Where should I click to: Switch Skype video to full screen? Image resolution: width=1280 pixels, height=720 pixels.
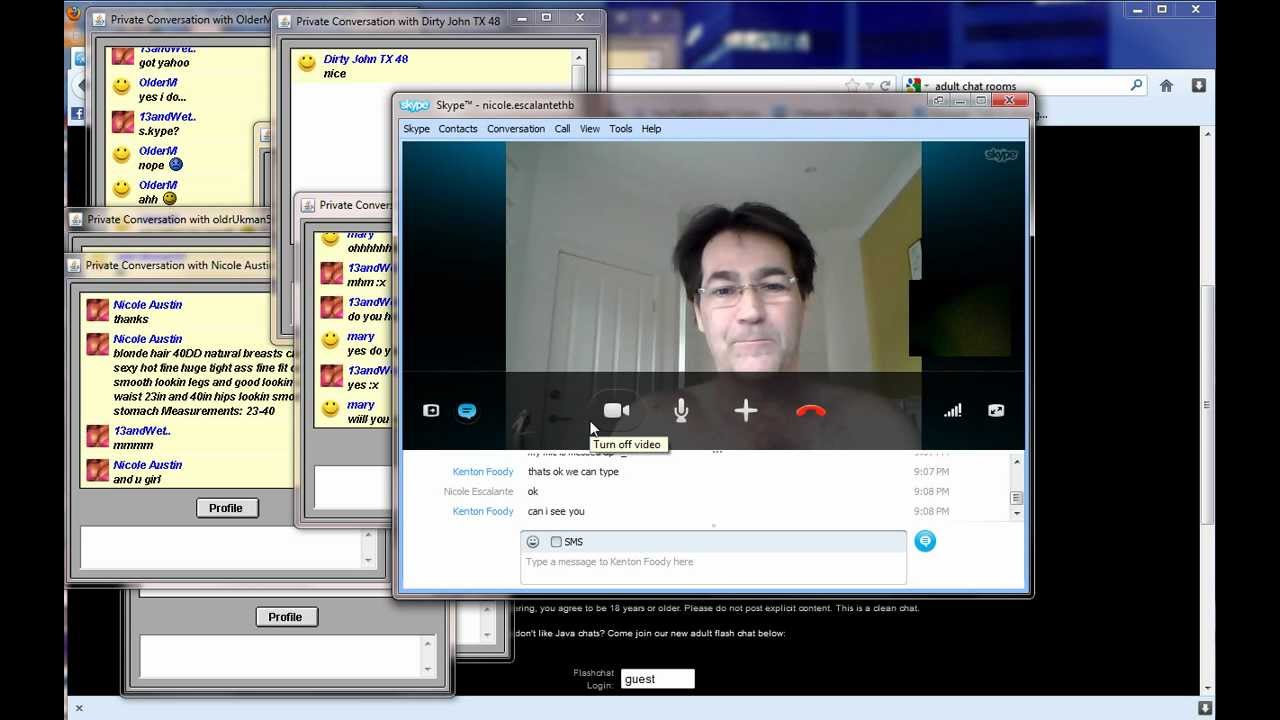pos(996,411)
